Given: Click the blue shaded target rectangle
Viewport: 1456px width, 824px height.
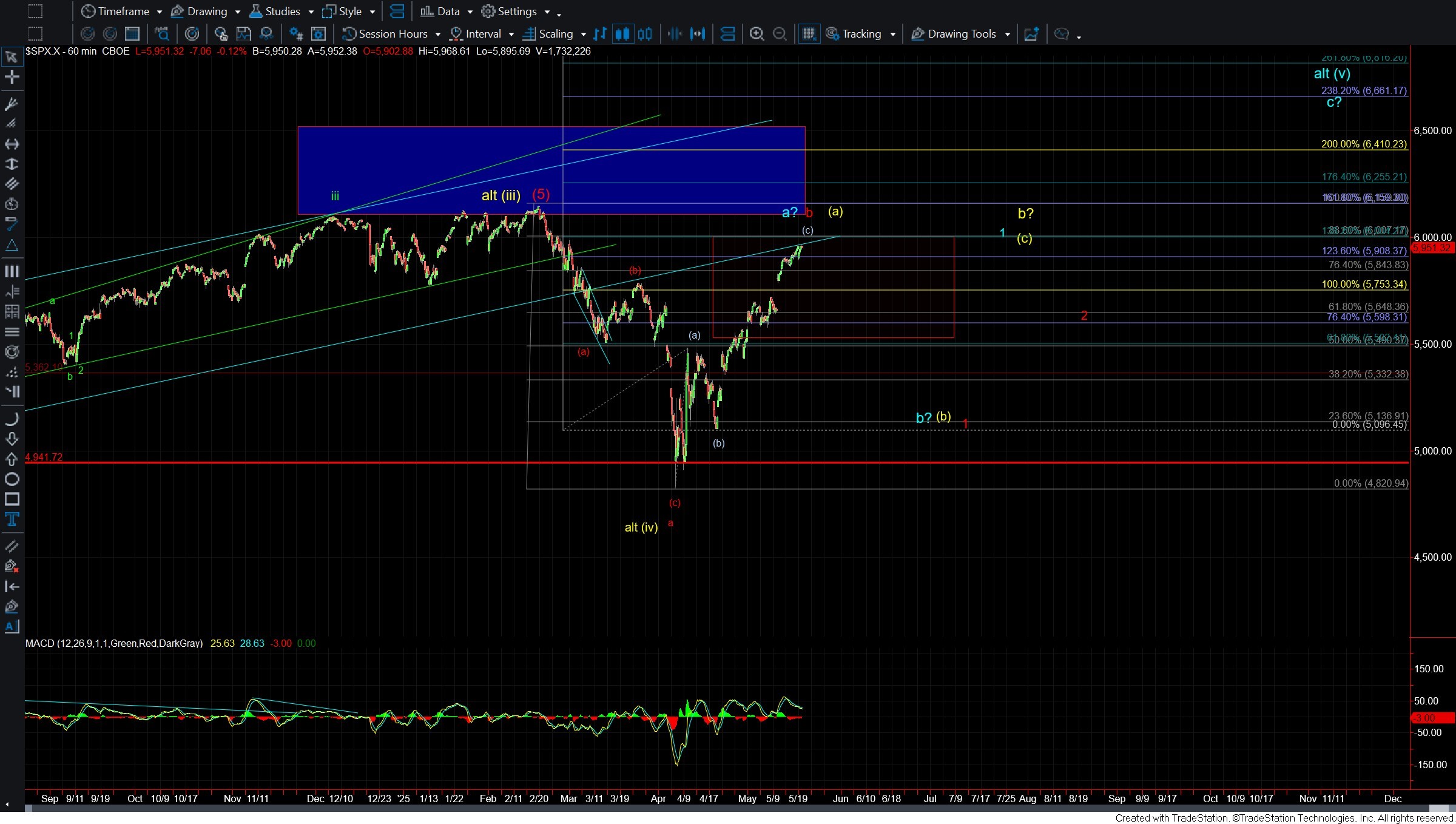Looking at the screenshot, I should [x=551, y=170].
